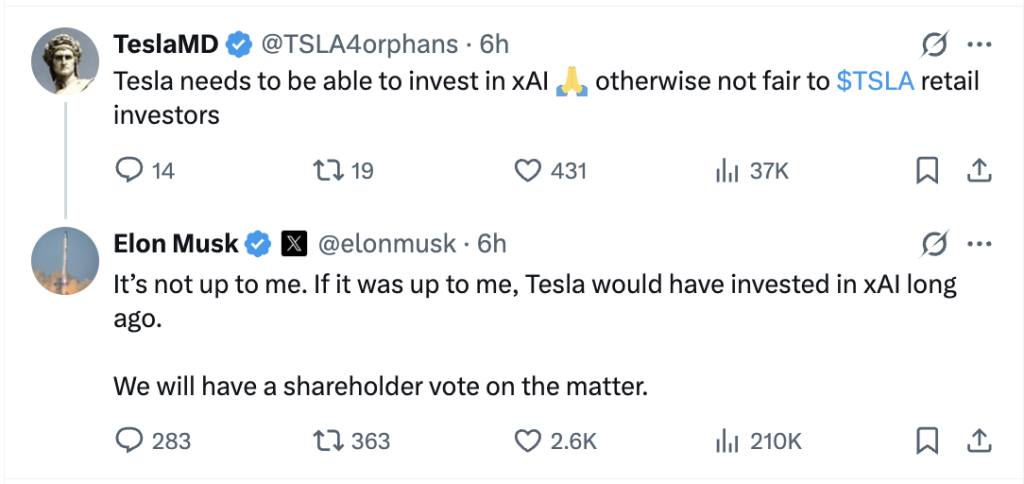Retweet Elon Musk's reply
Screen dimensions: 1024x484
coord(327,440)
